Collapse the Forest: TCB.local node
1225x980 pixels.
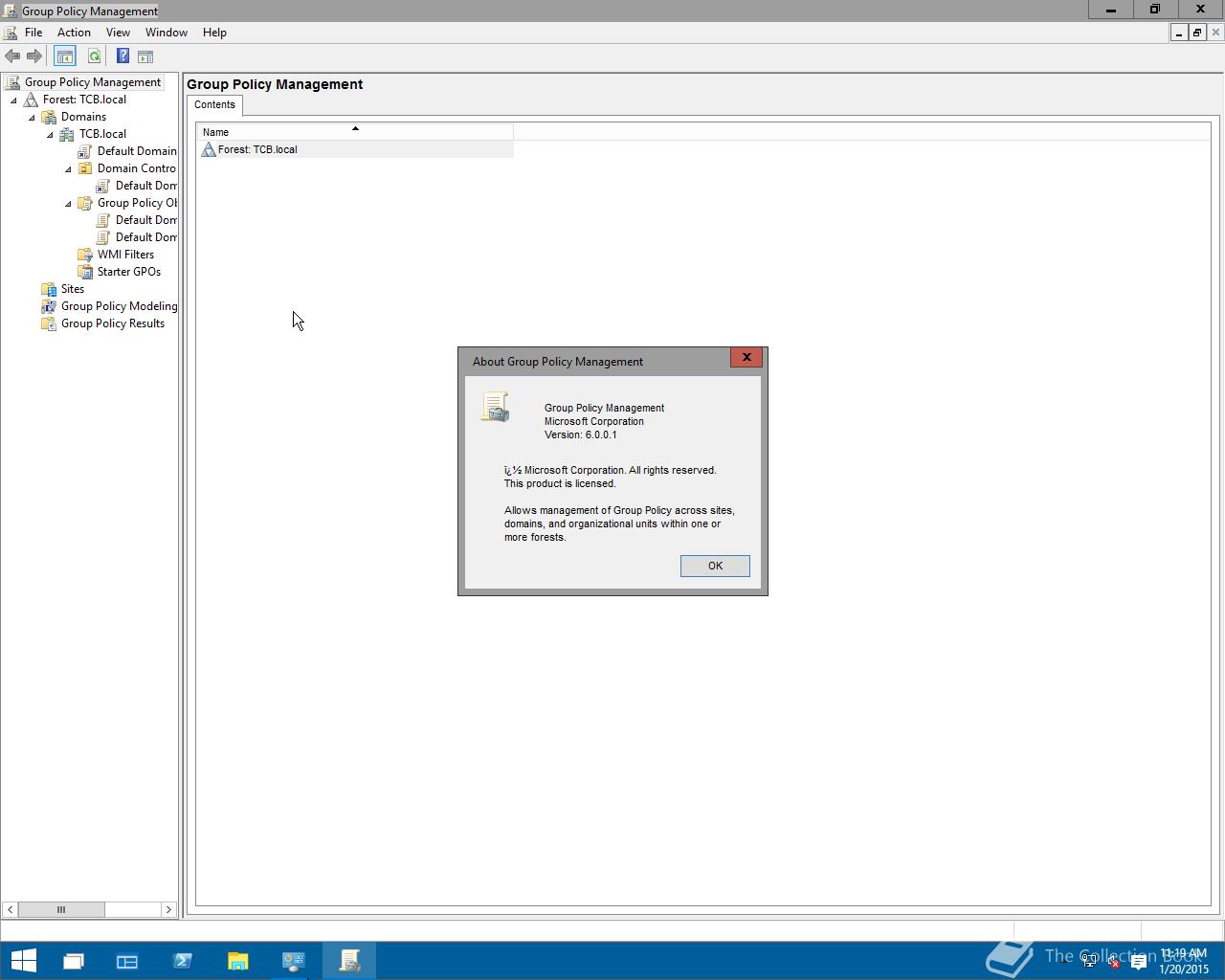pyautogui.click(x=13, y=100)
